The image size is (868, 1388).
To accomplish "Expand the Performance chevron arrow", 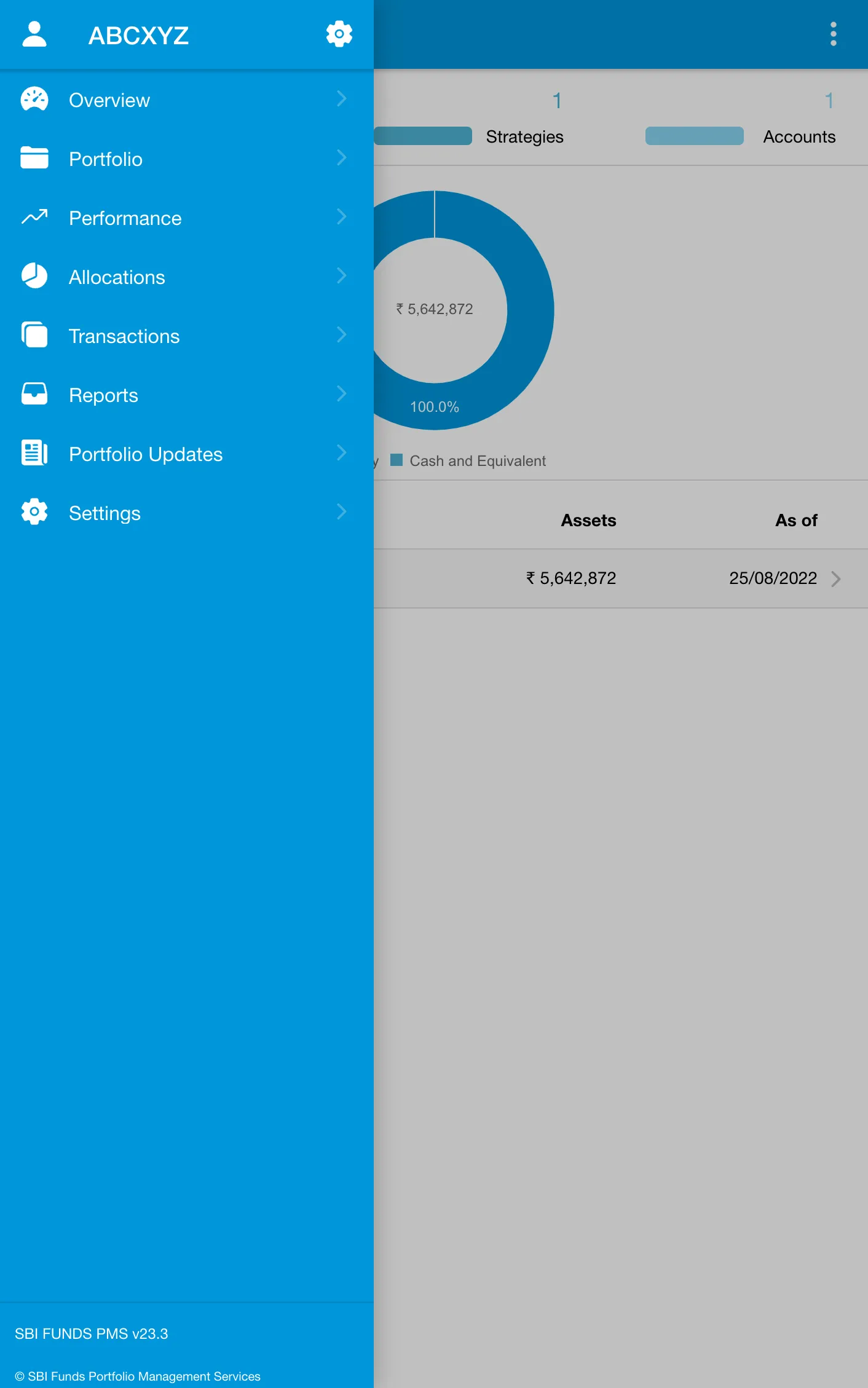I will tap(342, 216).
